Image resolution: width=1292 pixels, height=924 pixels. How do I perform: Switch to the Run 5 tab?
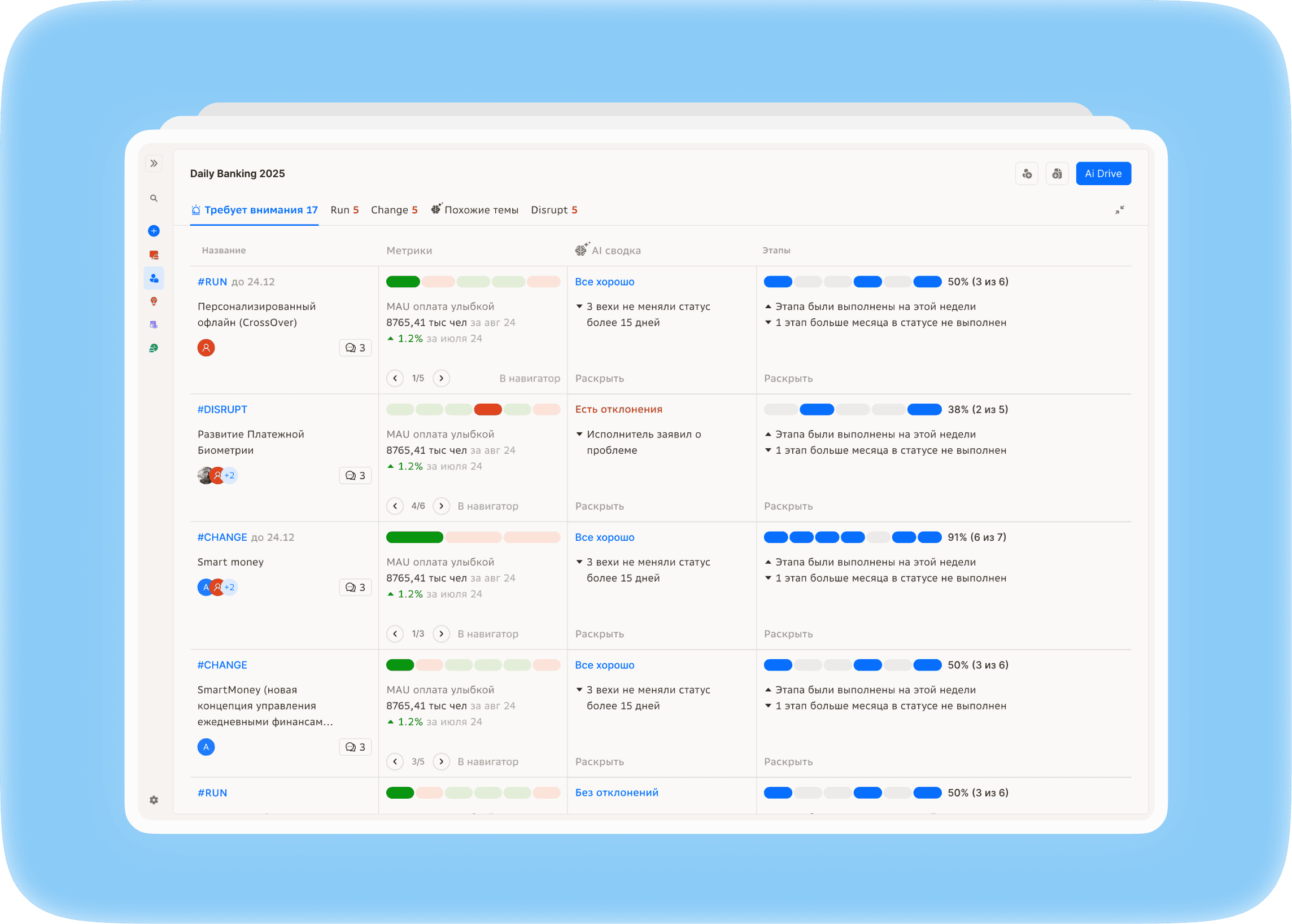click(x=345, y=211)
